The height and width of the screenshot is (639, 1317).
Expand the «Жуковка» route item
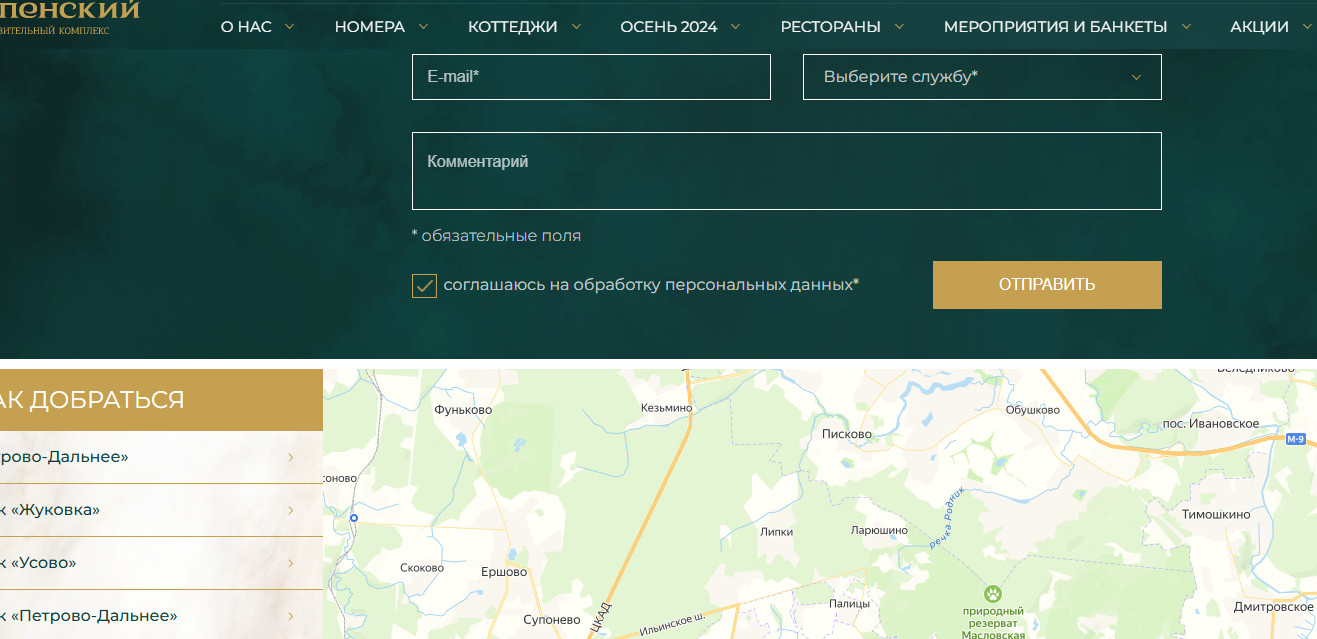point(161,510)
